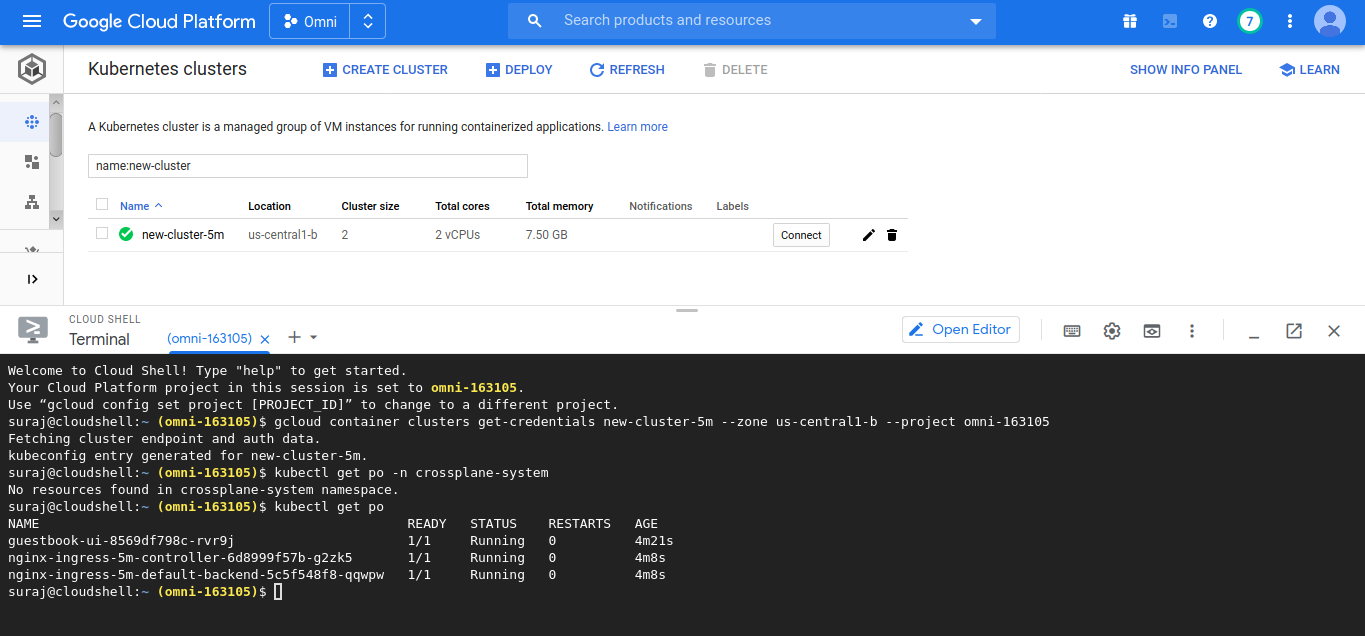Click the guestbook-ui-8569df798c-rvr9j pod name
The width and height of the screenshot is (1365, 636).
121,541
